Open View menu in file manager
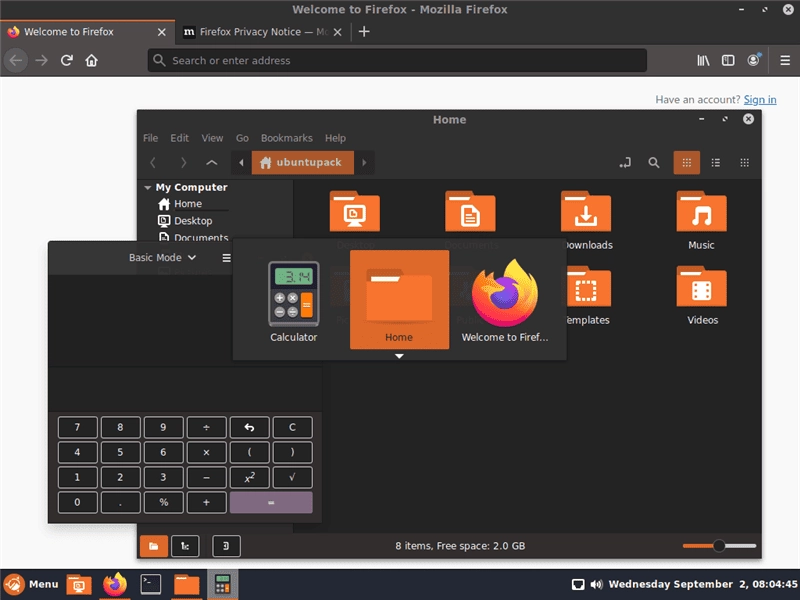 [212, 138]
